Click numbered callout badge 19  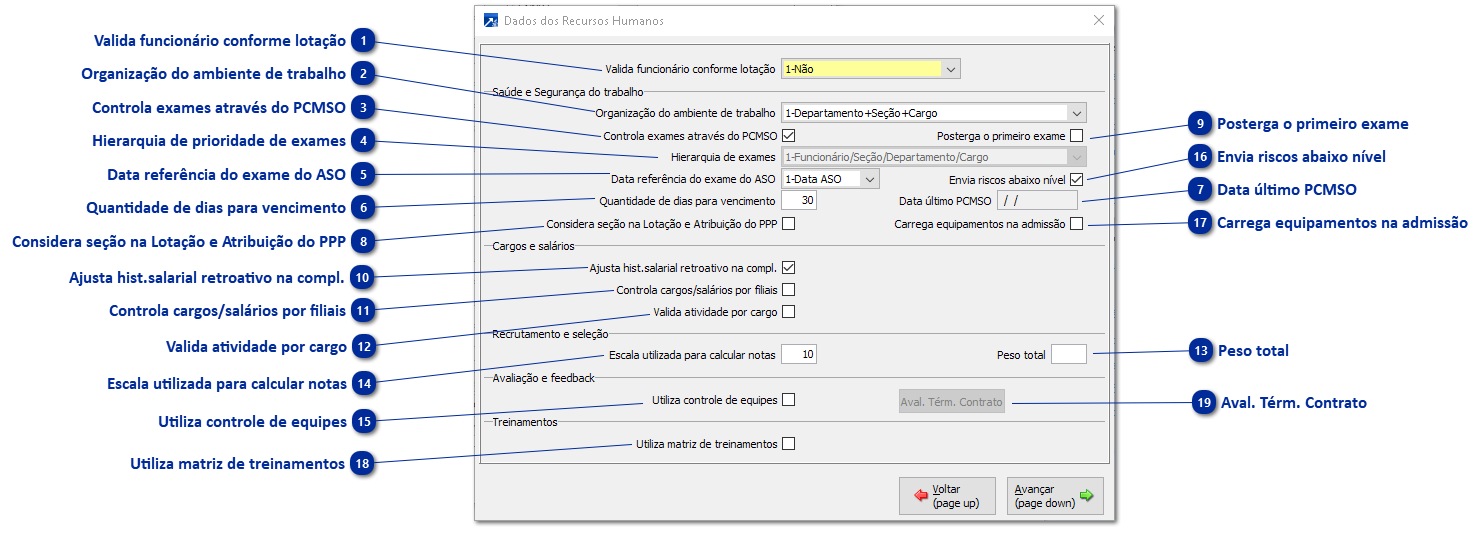1202,403
